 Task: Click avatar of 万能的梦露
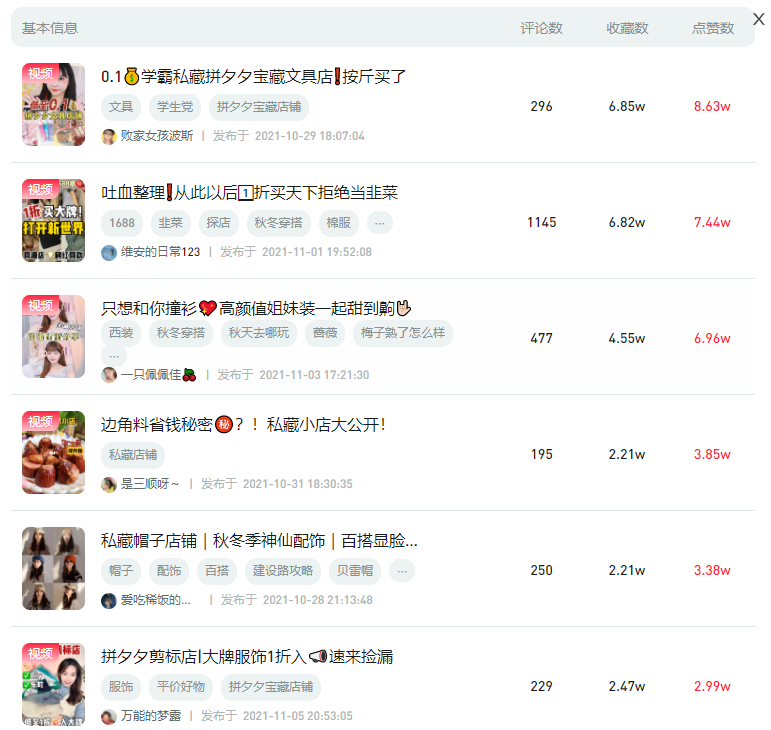[x=109, y=716]
